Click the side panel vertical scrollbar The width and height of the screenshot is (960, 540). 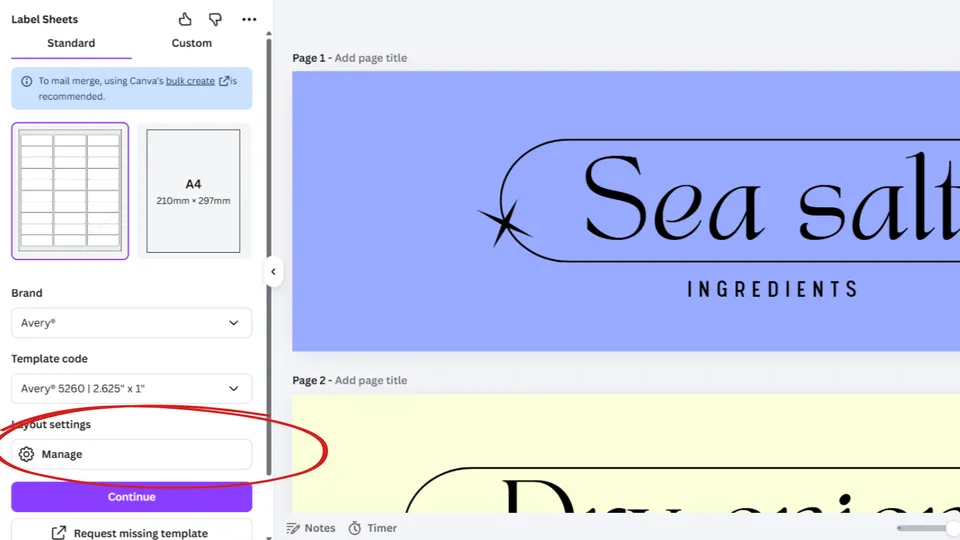tap(269, 257)
